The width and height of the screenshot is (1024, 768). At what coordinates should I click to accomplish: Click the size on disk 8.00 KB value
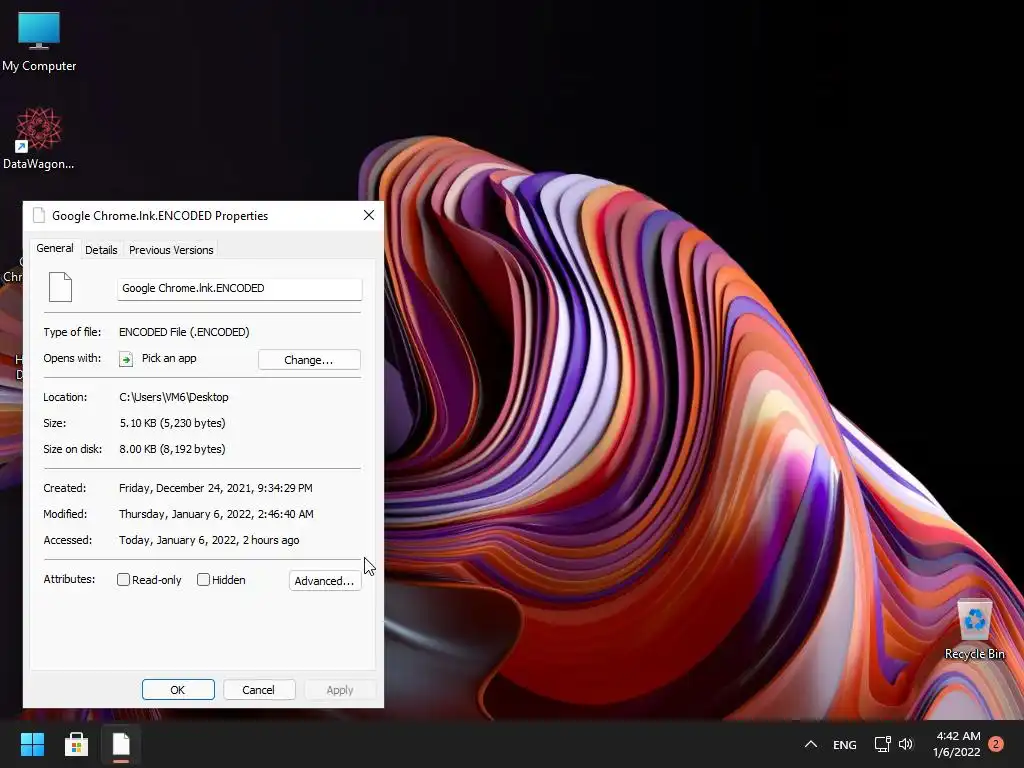[172, 449]
